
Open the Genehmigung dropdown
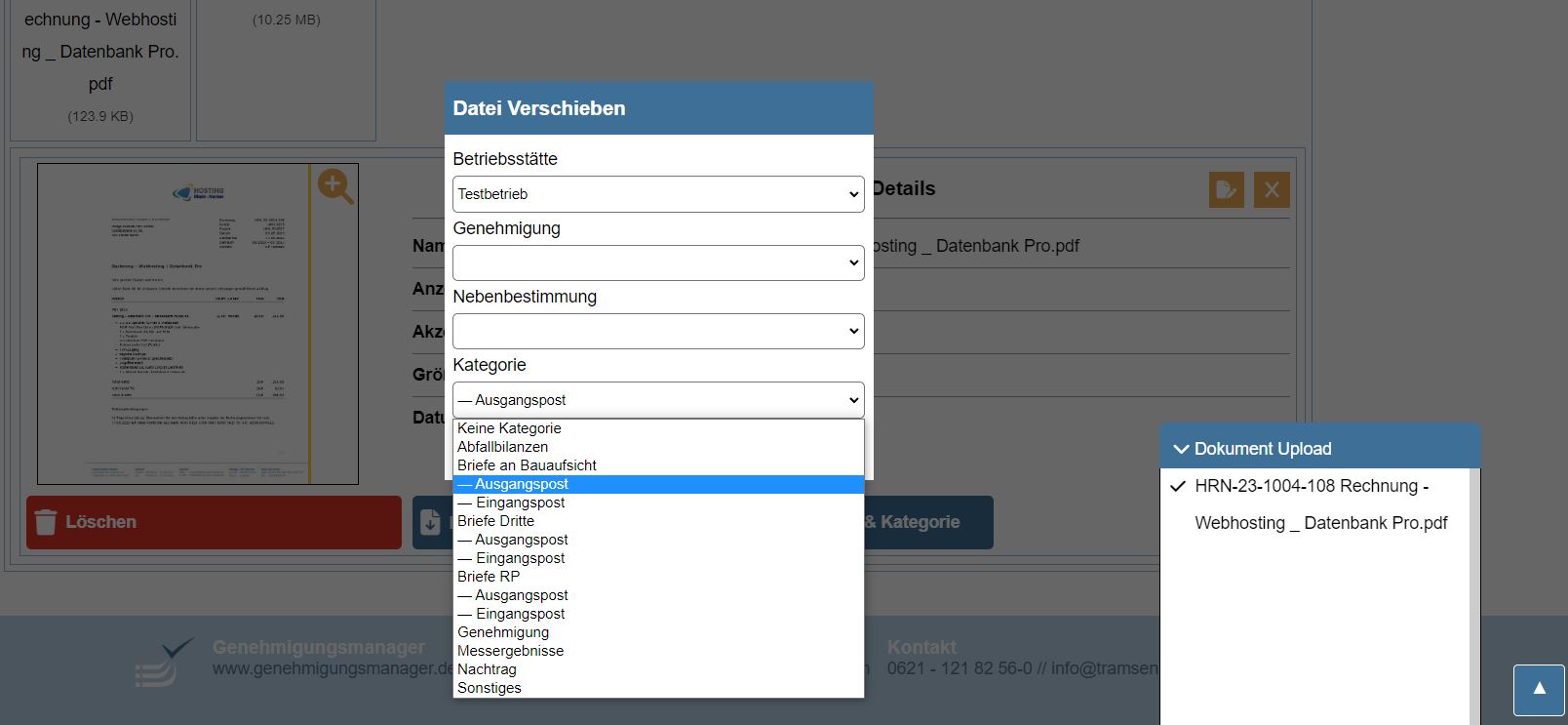pos(658,262)
